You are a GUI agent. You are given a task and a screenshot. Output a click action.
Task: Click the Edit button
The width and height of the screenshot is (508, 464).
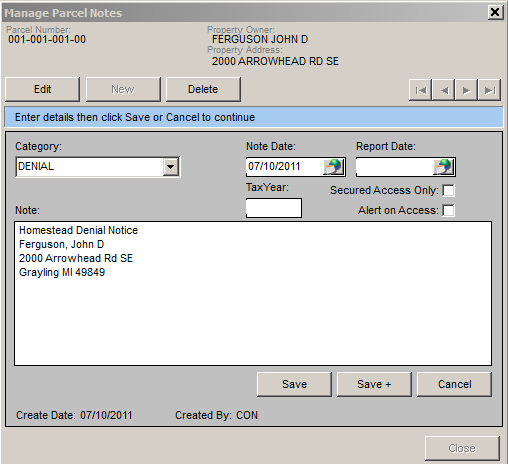point(43,89)
